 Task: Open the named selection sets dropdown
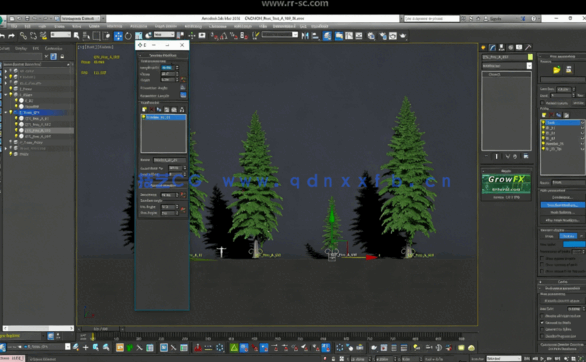pos(280,35)
